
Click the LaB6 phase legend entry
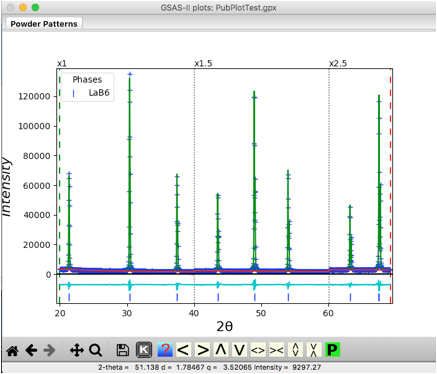click(99, 93)
